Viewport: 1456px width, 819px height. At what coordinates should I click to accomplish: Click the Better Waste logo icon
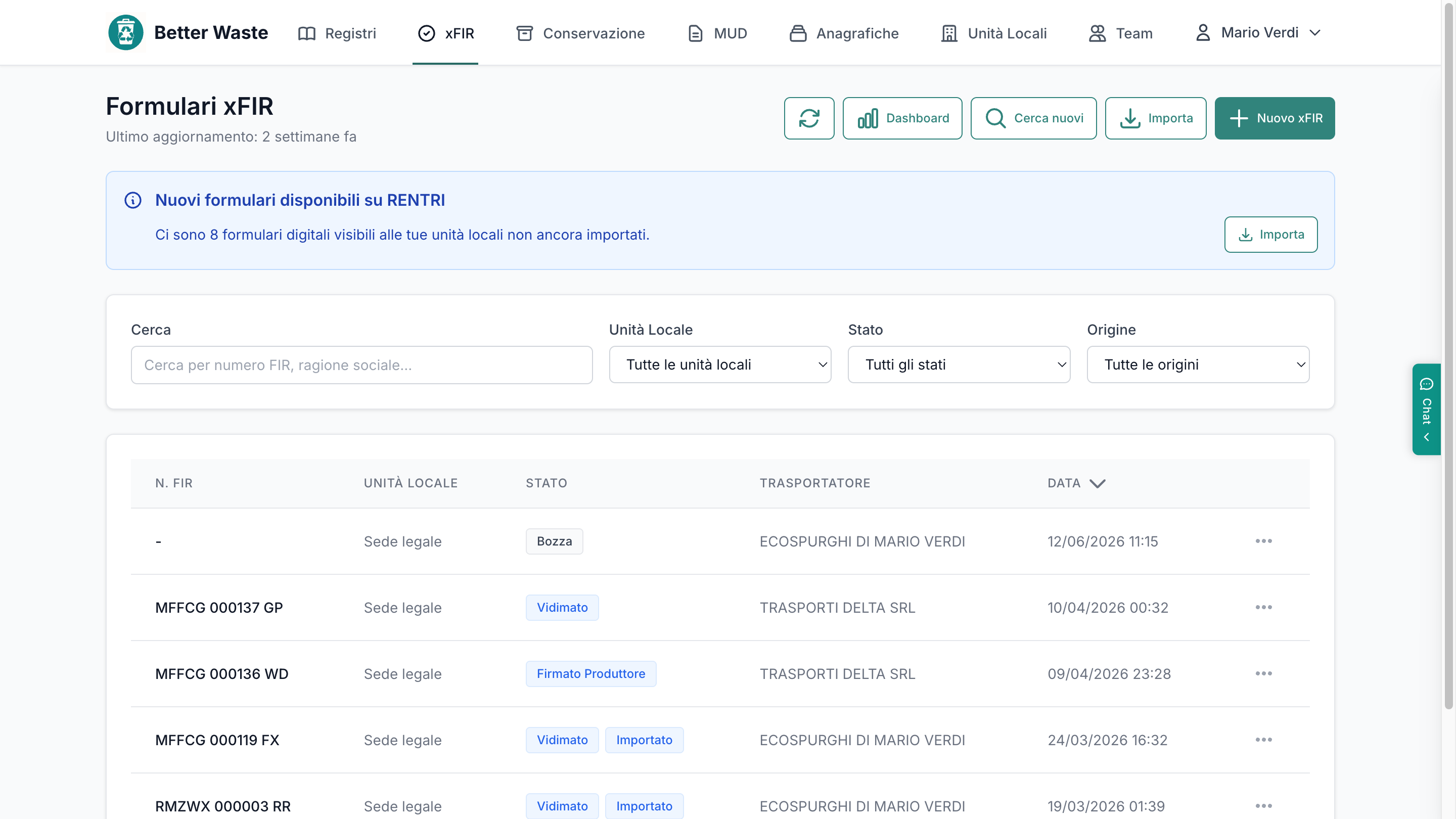tap(125, 33)
